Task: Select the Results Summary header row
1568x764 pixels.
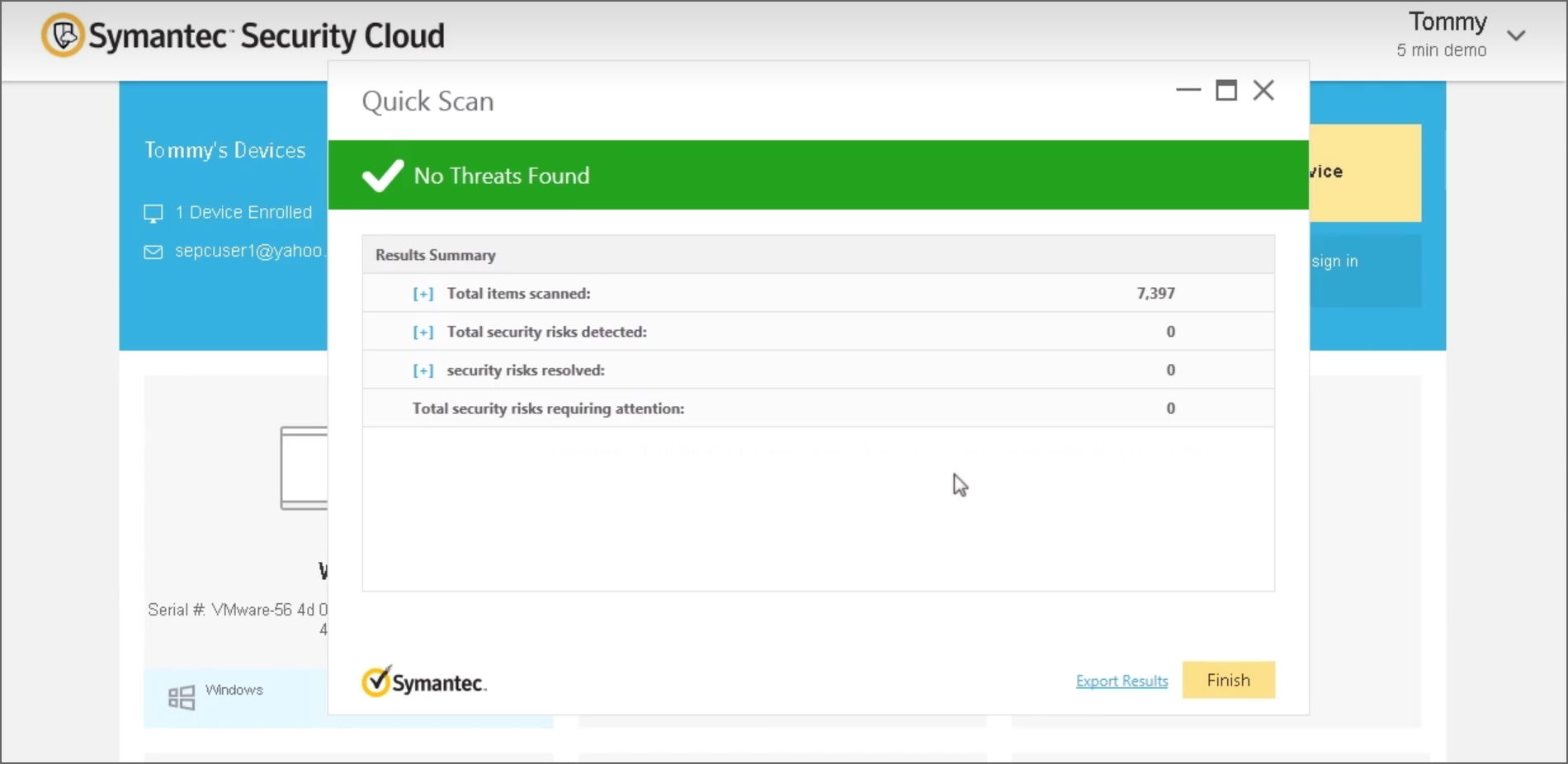Action: tap(817, 255)
